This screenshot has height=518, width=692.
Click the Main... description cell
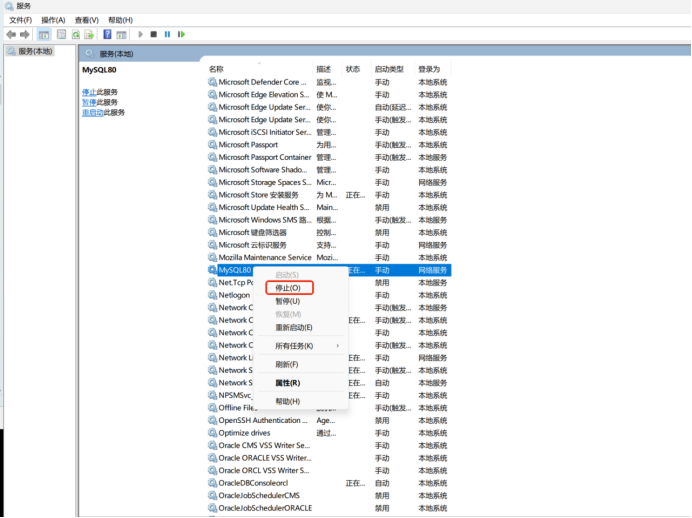pos(327,207)
